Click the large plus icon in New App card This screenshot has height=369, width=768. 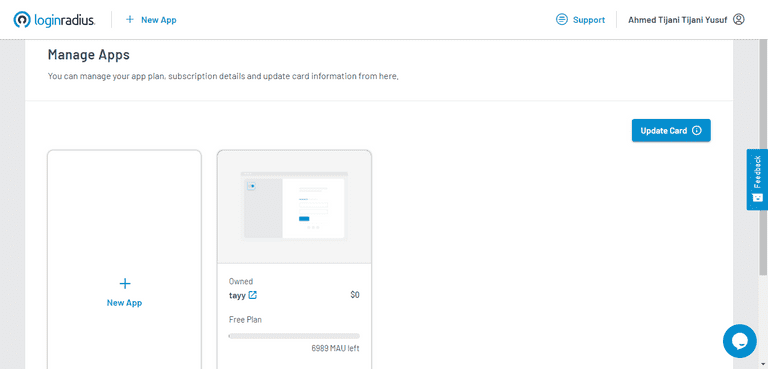point(125,283)
